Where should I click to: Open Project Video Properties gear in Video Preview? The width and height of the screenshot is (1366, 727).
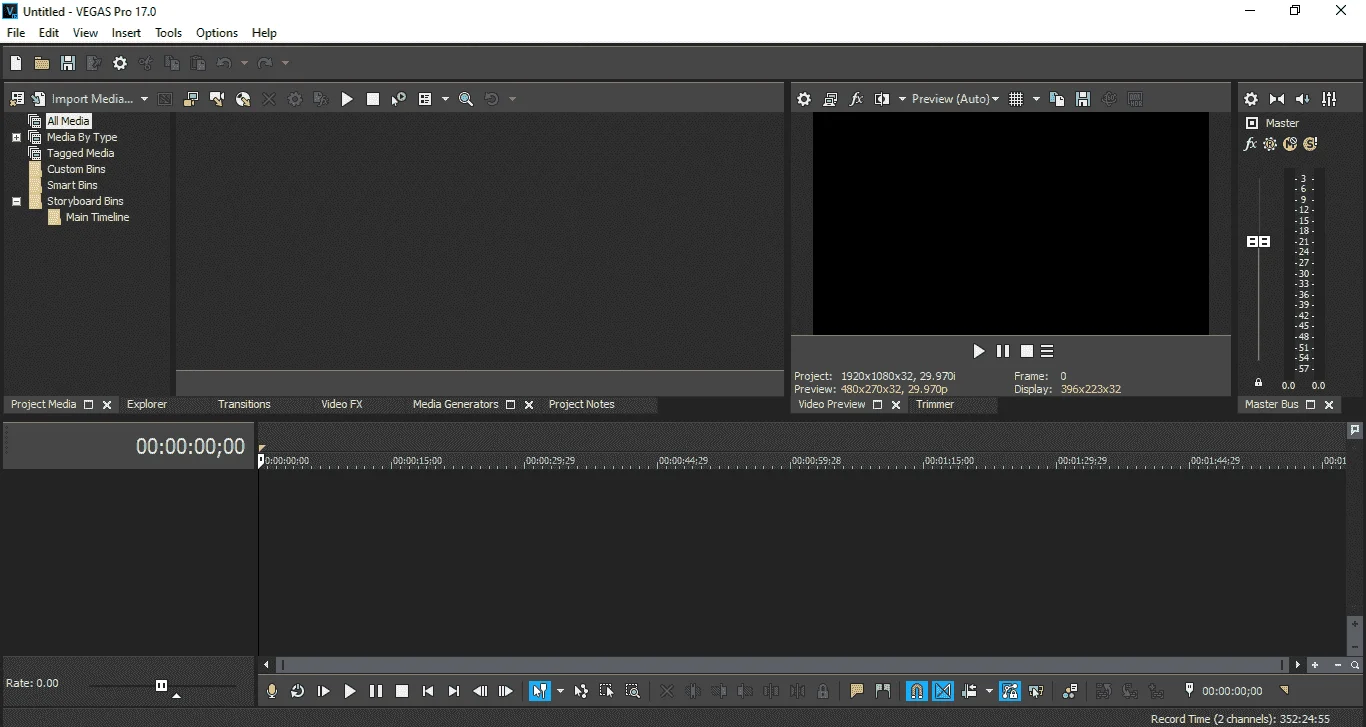tap(804, 99)
